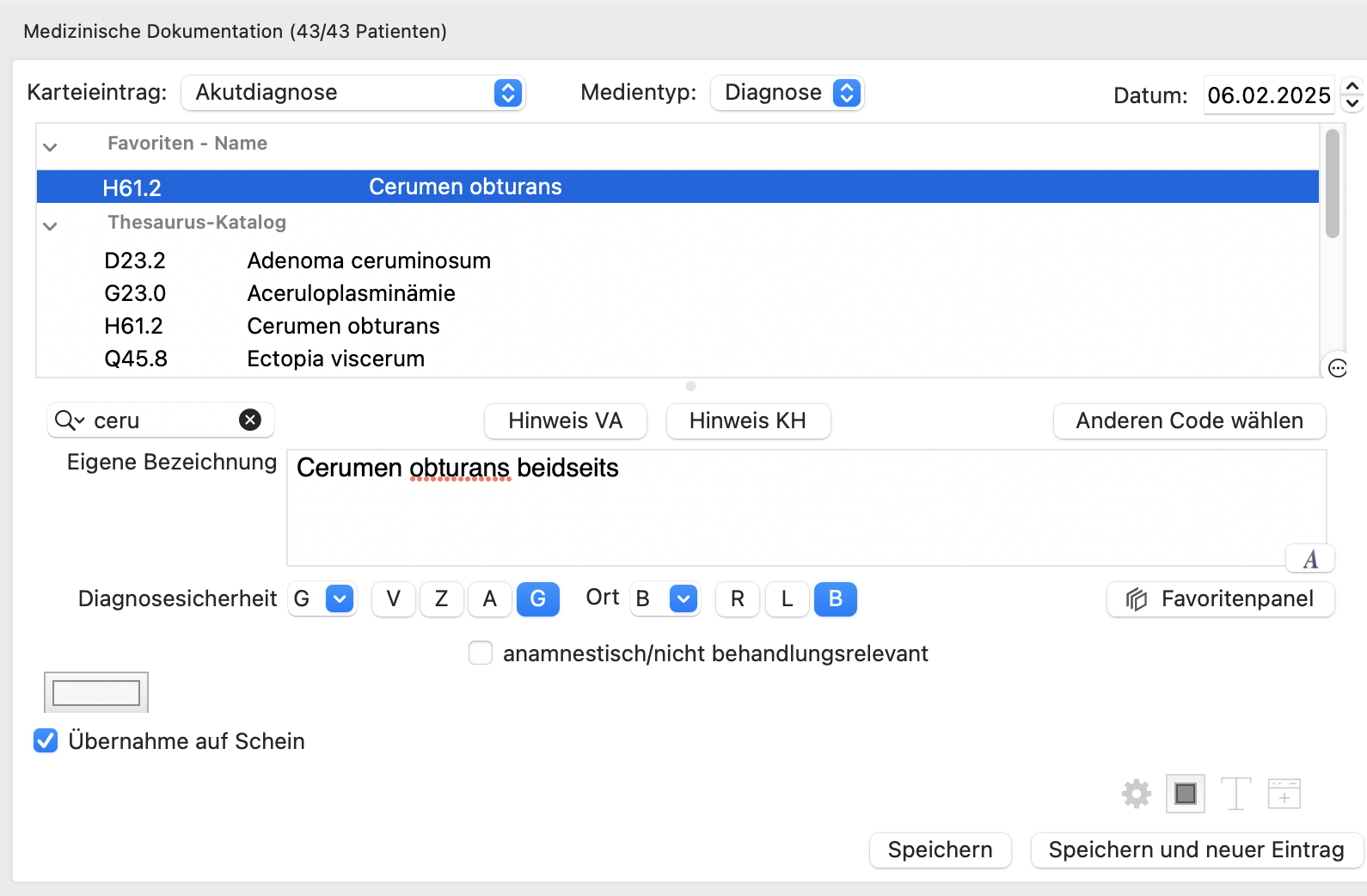1367x896 pixels.
Task: Toggle anamnestisch/nicht behandlungsrelevant checkbox
Action: (481, 653)
